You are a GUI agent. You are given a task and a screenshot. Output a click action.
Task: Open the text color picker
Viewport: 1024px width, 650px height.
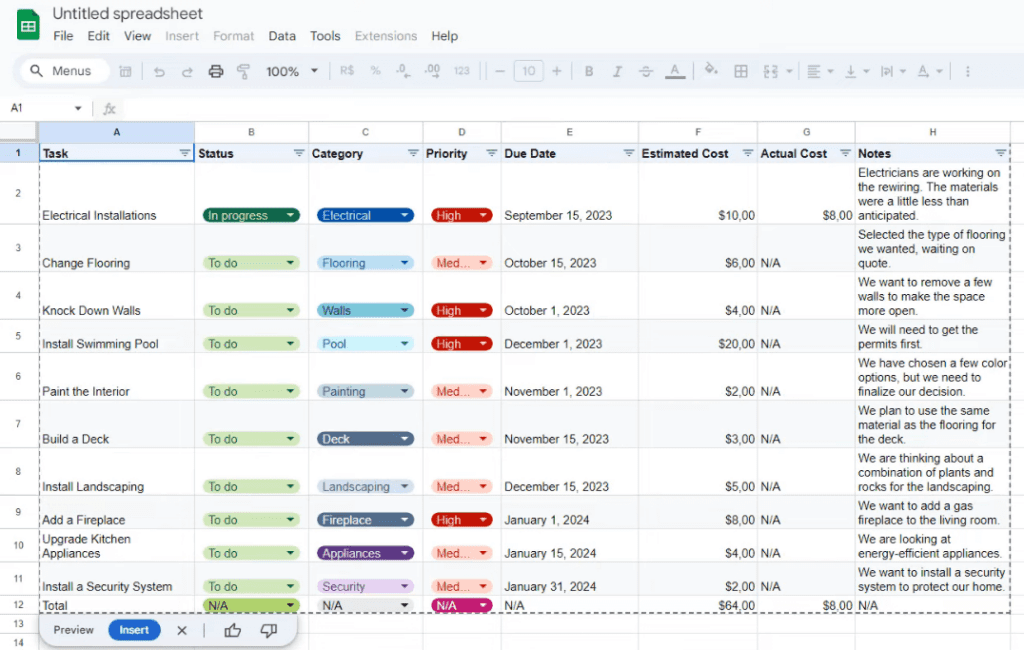coord(675,71)
